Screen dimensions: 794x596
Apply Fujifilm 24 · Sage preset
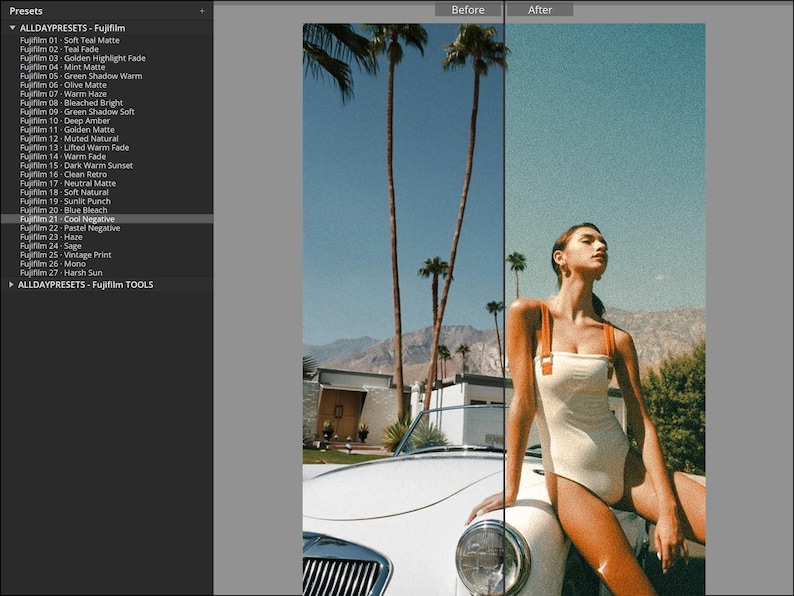pyautogui.click(x=51, y=246)
